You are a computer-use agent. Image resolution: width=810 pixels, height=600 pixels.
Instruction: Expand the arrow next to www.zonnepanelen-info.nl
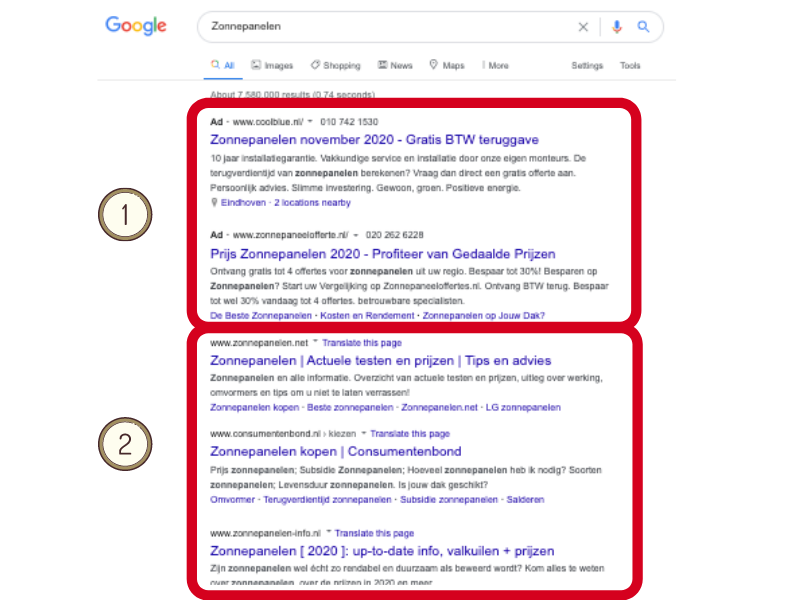(x=328, y=533)
